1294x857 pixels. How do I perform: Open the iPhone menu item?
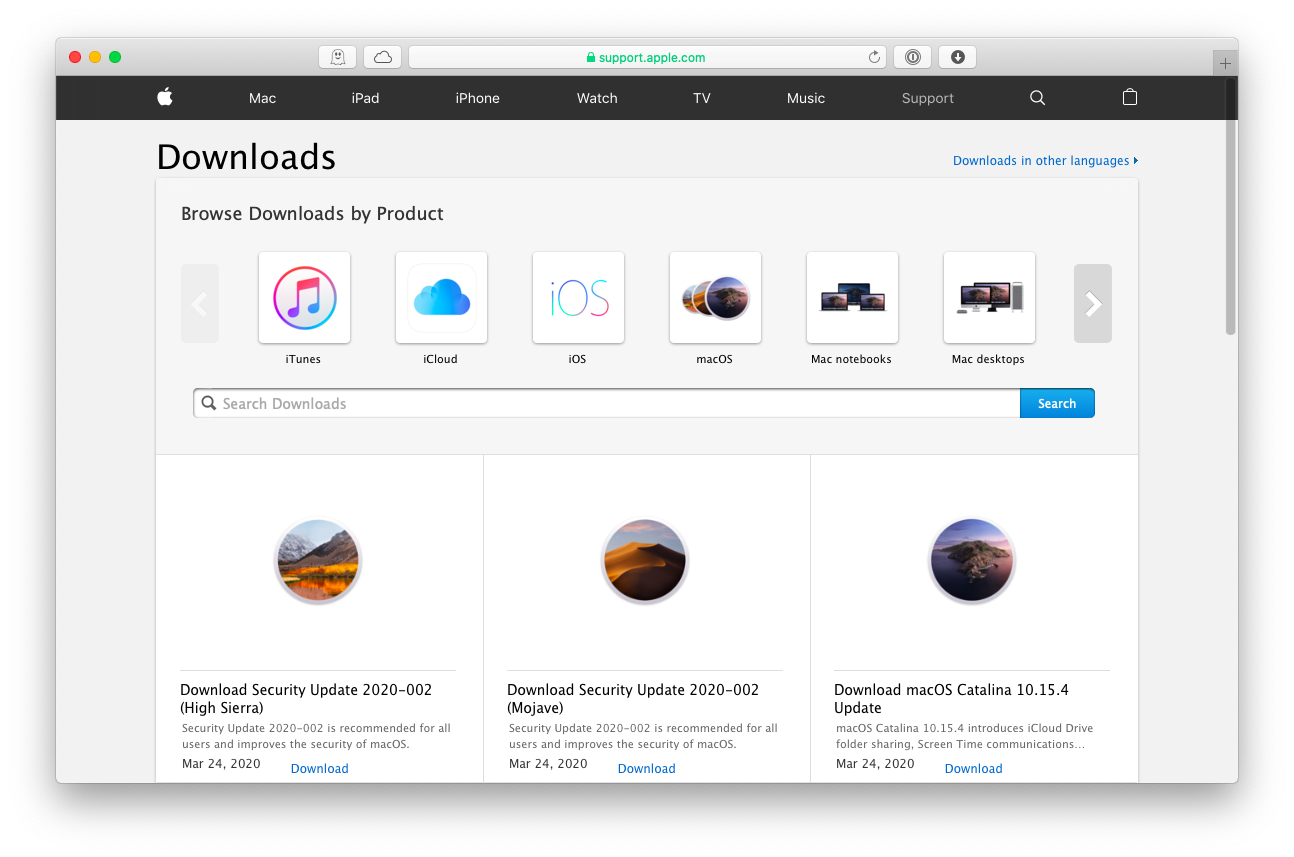pos(477,98)
